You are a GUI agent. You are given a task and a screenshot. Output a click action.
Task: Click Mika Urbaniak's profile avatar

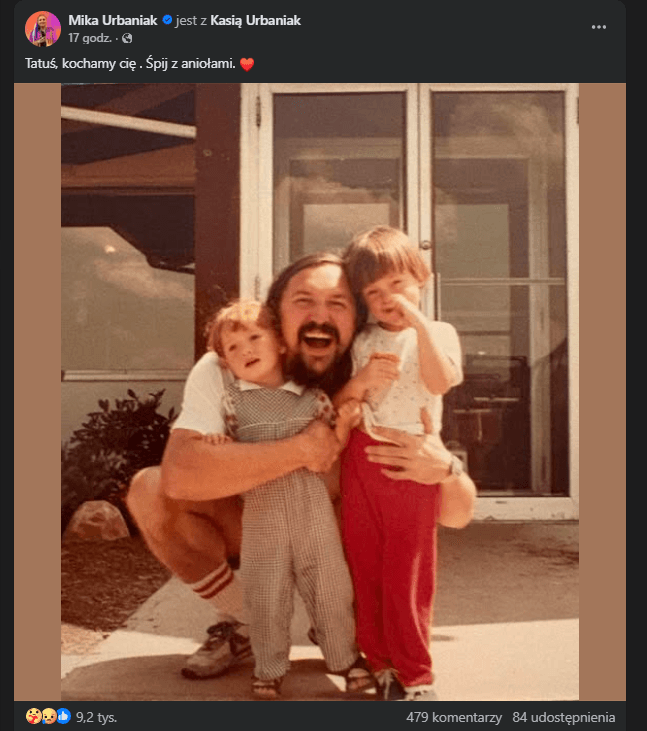[42, 28]
